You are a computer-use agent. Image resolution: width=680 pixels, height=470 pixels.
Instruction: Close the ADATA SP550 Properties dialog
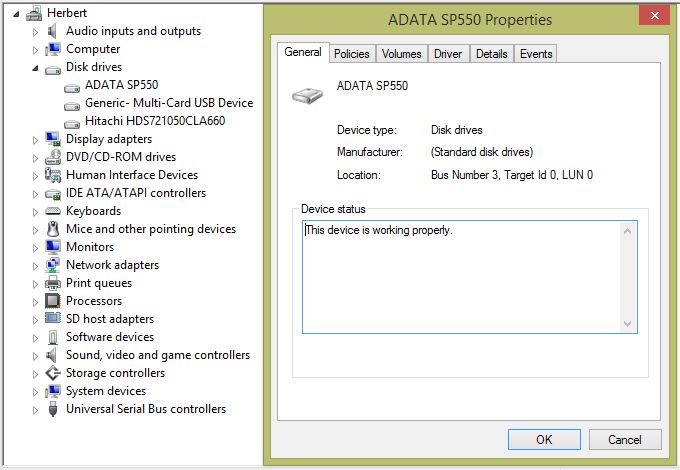pos(654,16)
